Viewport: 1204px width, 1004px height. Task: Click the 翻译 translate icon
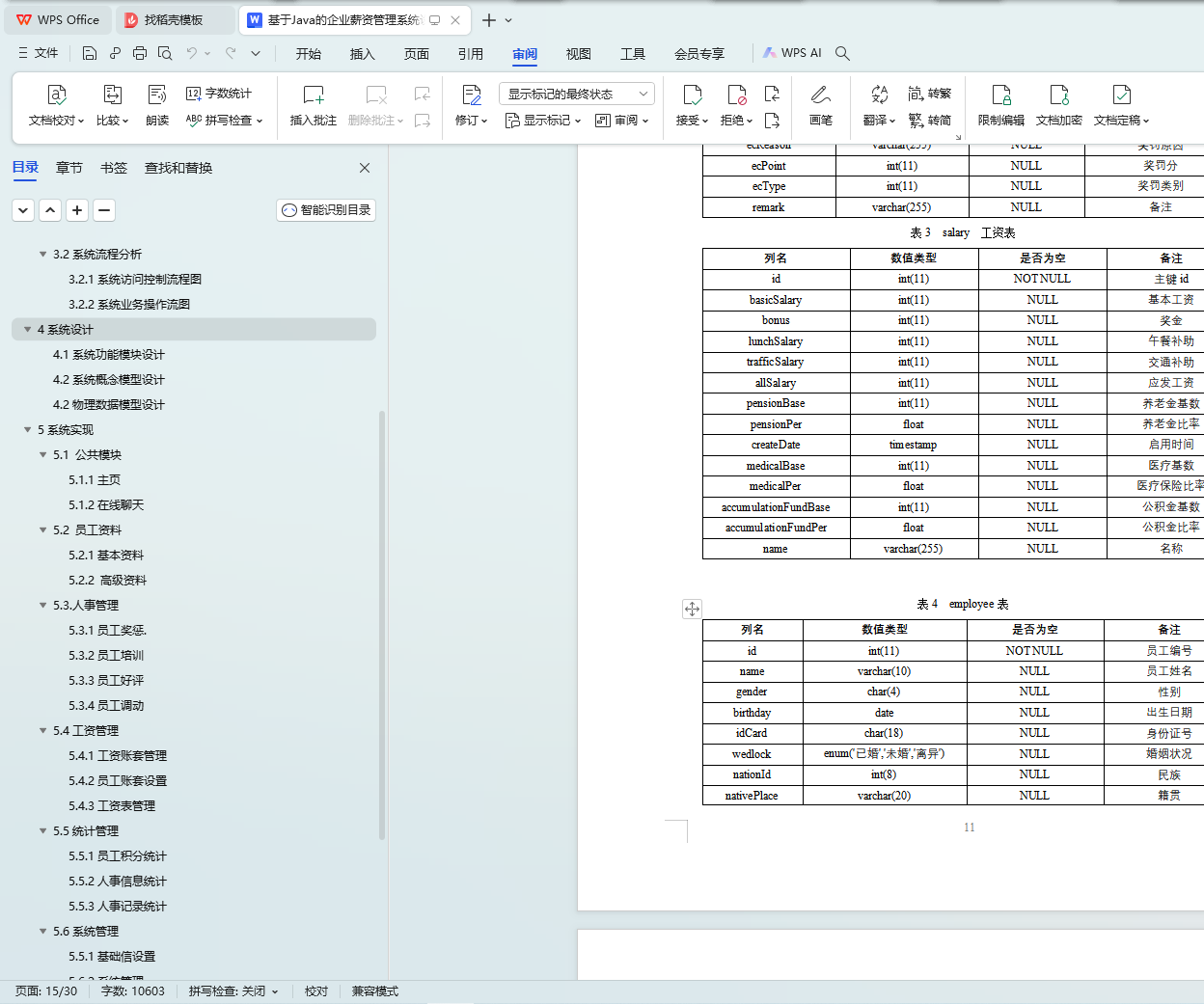click(879, 95)
